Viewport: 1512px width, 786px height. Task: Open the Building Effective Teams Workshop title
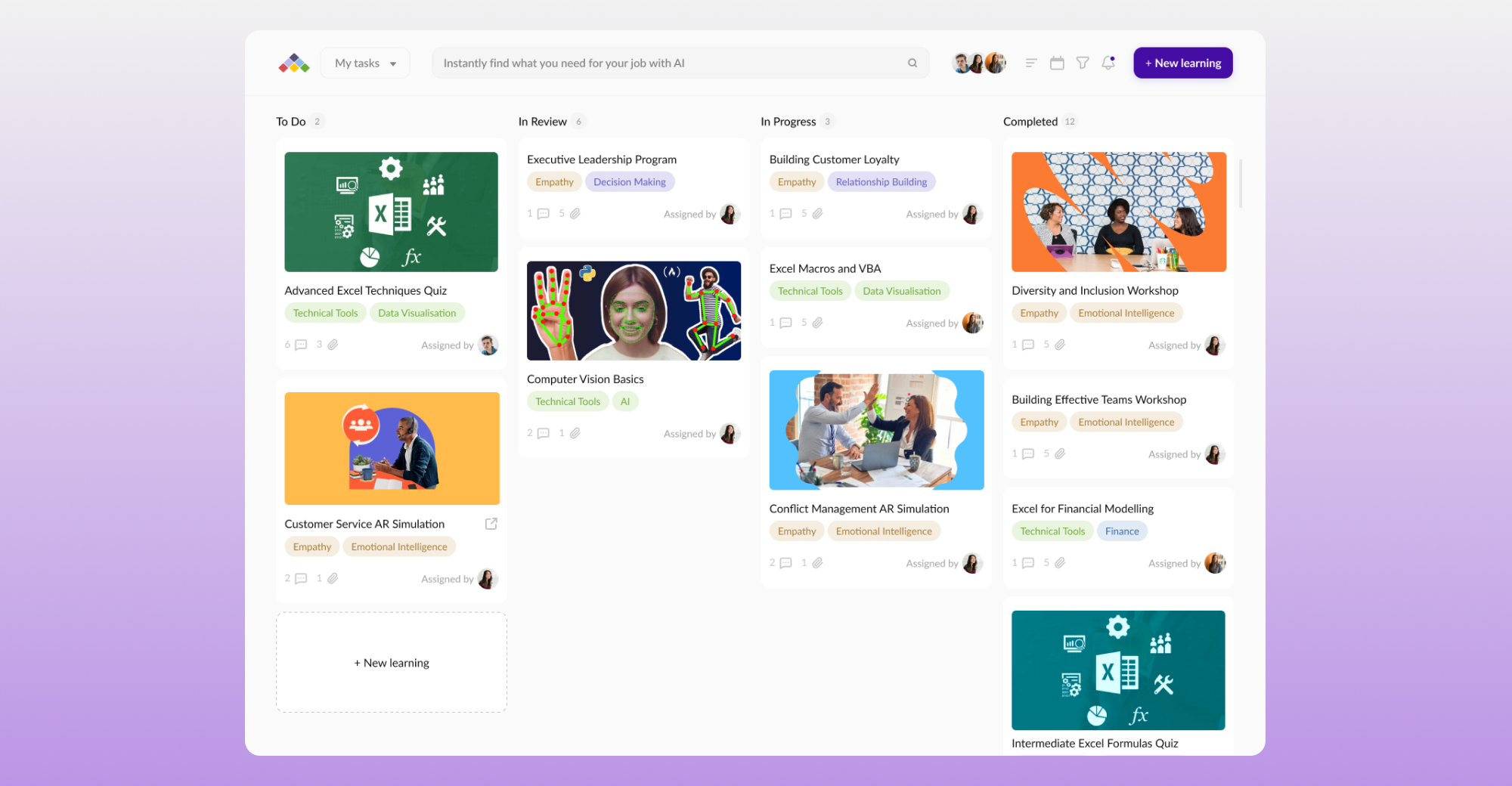(1099, 400)
